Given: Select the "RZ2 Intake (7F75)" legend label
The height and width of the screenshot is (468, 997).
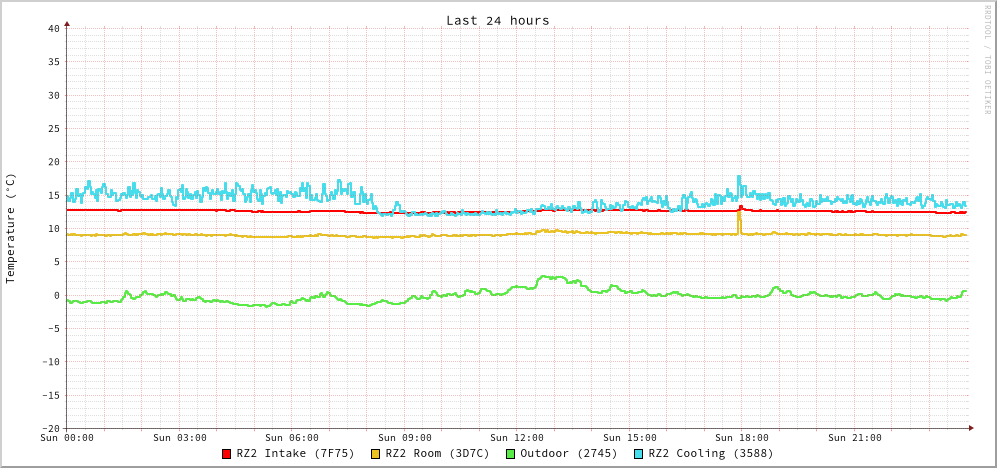Looking at the screenshot, I should [x=295, y=454].
